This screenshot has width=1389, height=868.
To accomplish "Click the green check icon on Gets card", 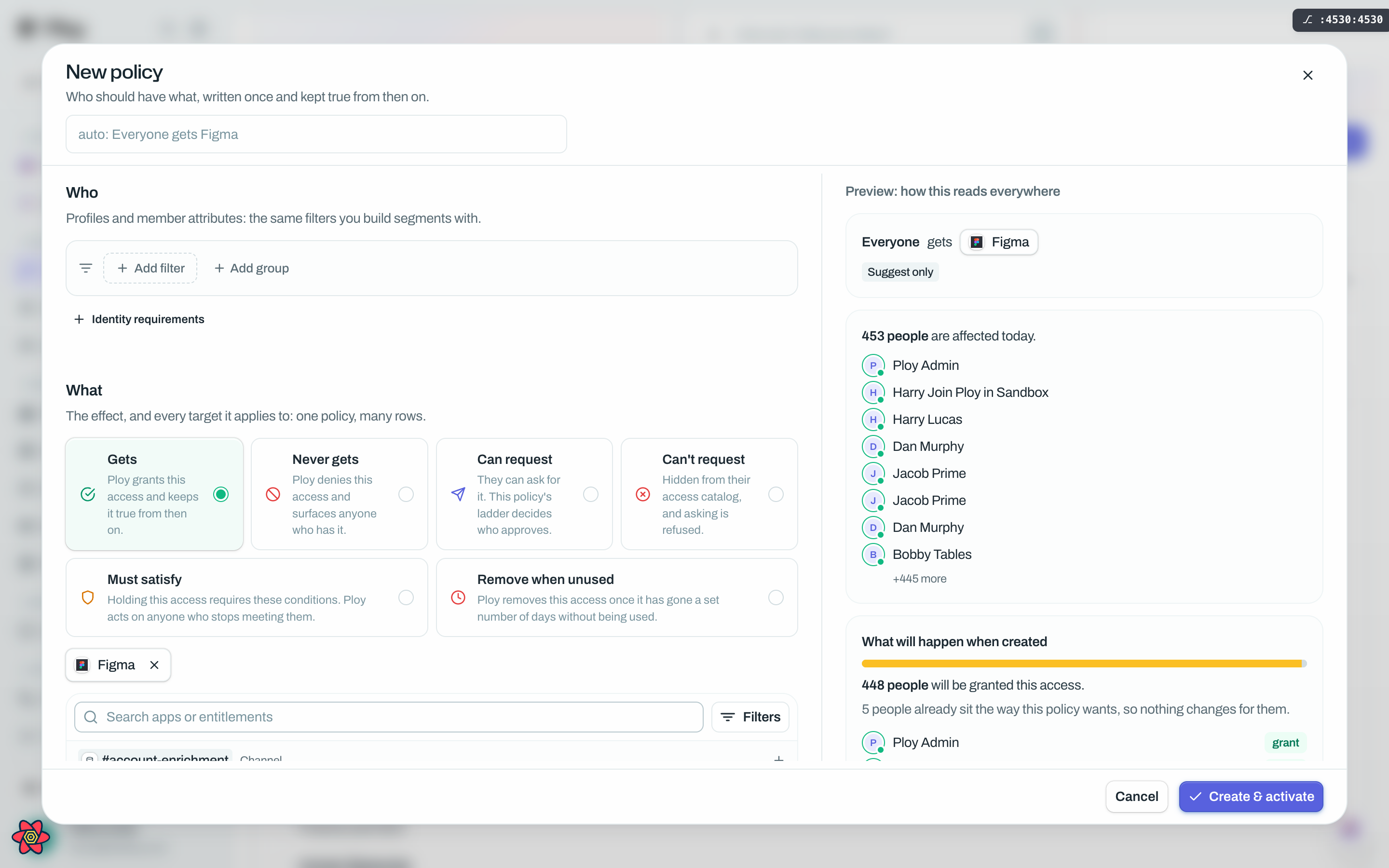I will tap(88, 494).
